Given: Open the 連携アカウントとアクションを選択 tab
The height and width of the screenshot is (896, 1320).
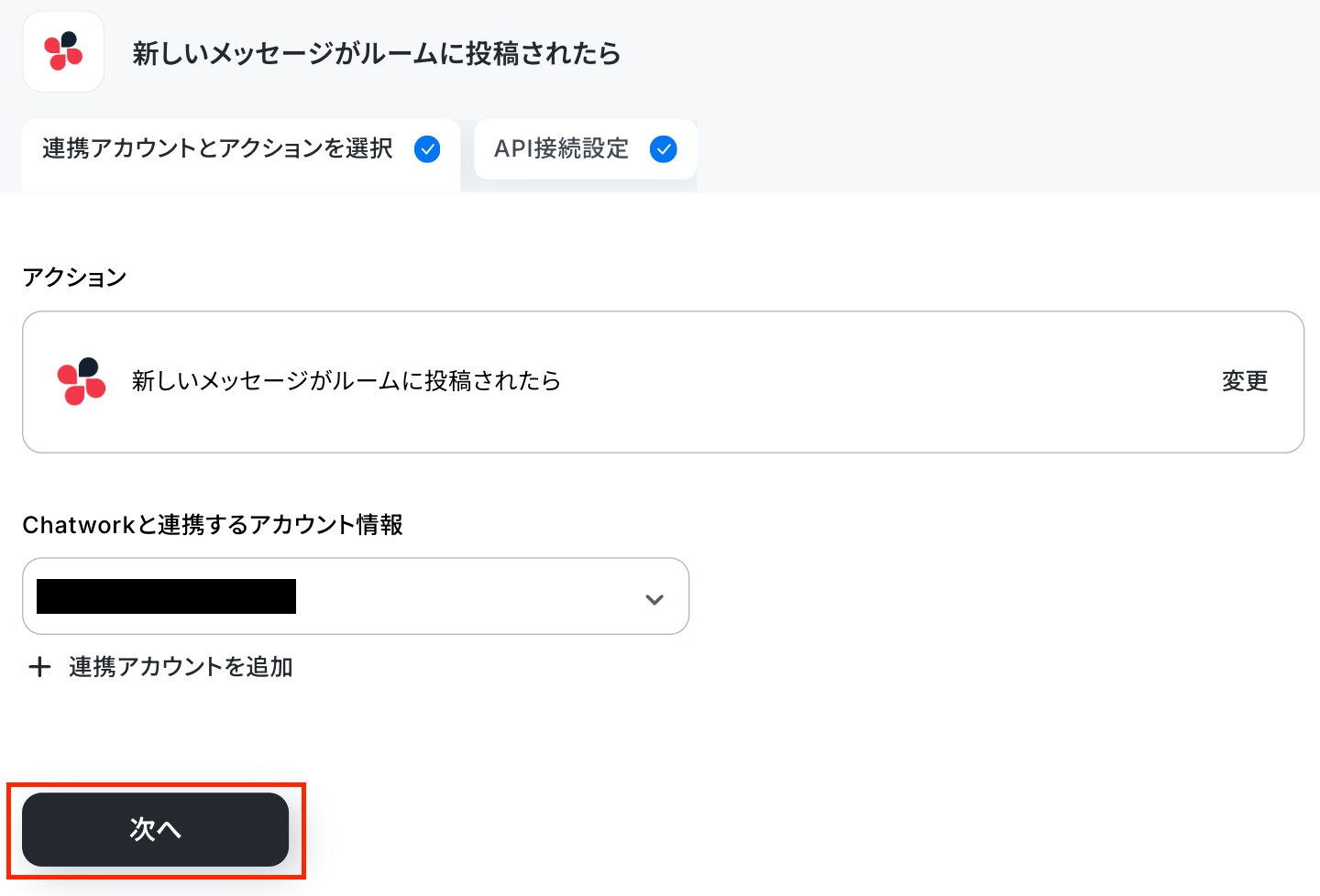Looking at the screenshot, I should tap(241, 153).
